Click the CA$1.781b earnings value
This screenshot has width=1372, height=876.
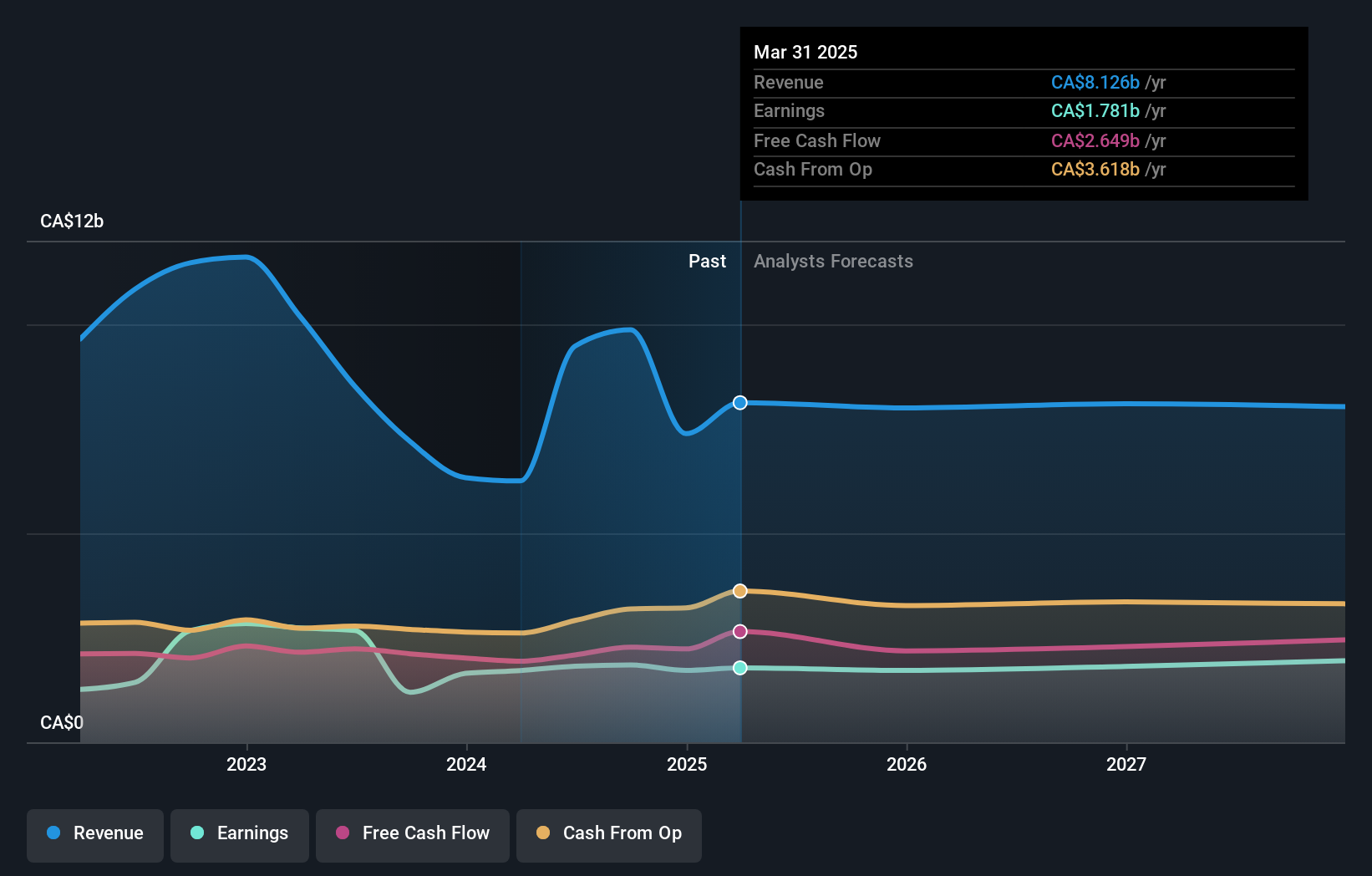click(x=1095, y=110)
